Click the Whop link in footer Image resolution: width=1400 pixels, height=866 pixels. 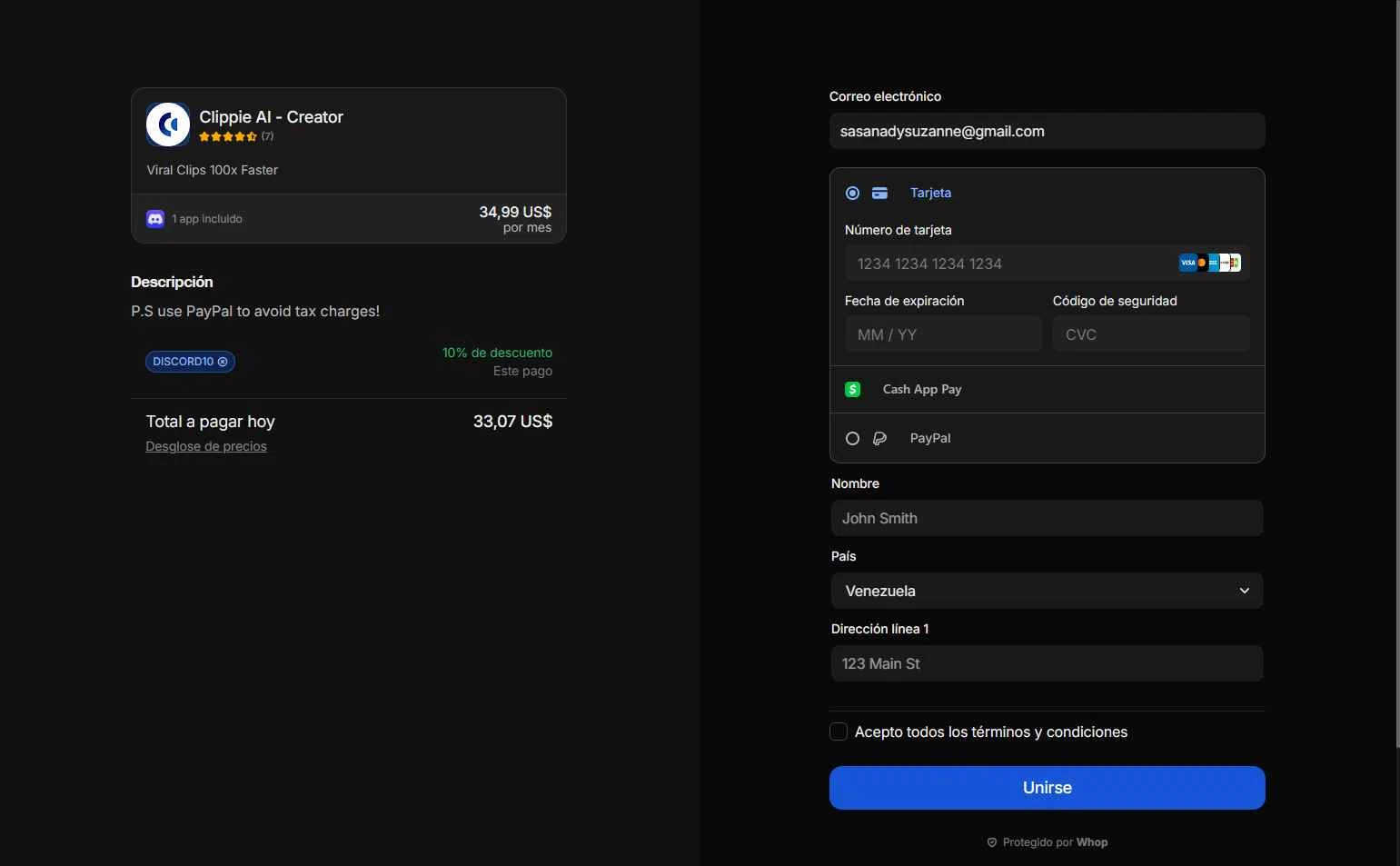1092,842
